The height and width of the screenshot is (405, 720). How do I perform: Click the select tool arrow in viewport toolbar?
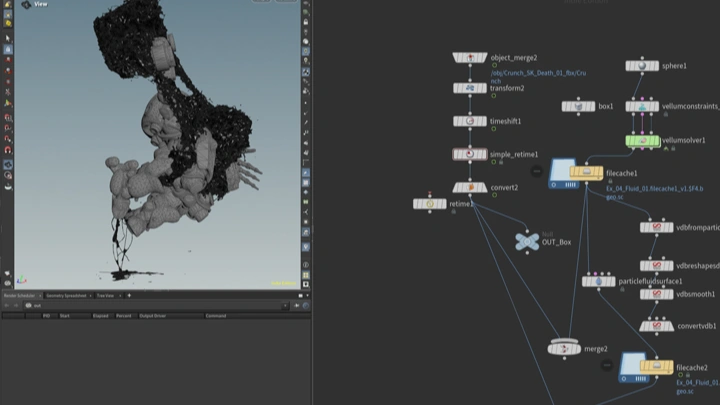tap(7, 38)
